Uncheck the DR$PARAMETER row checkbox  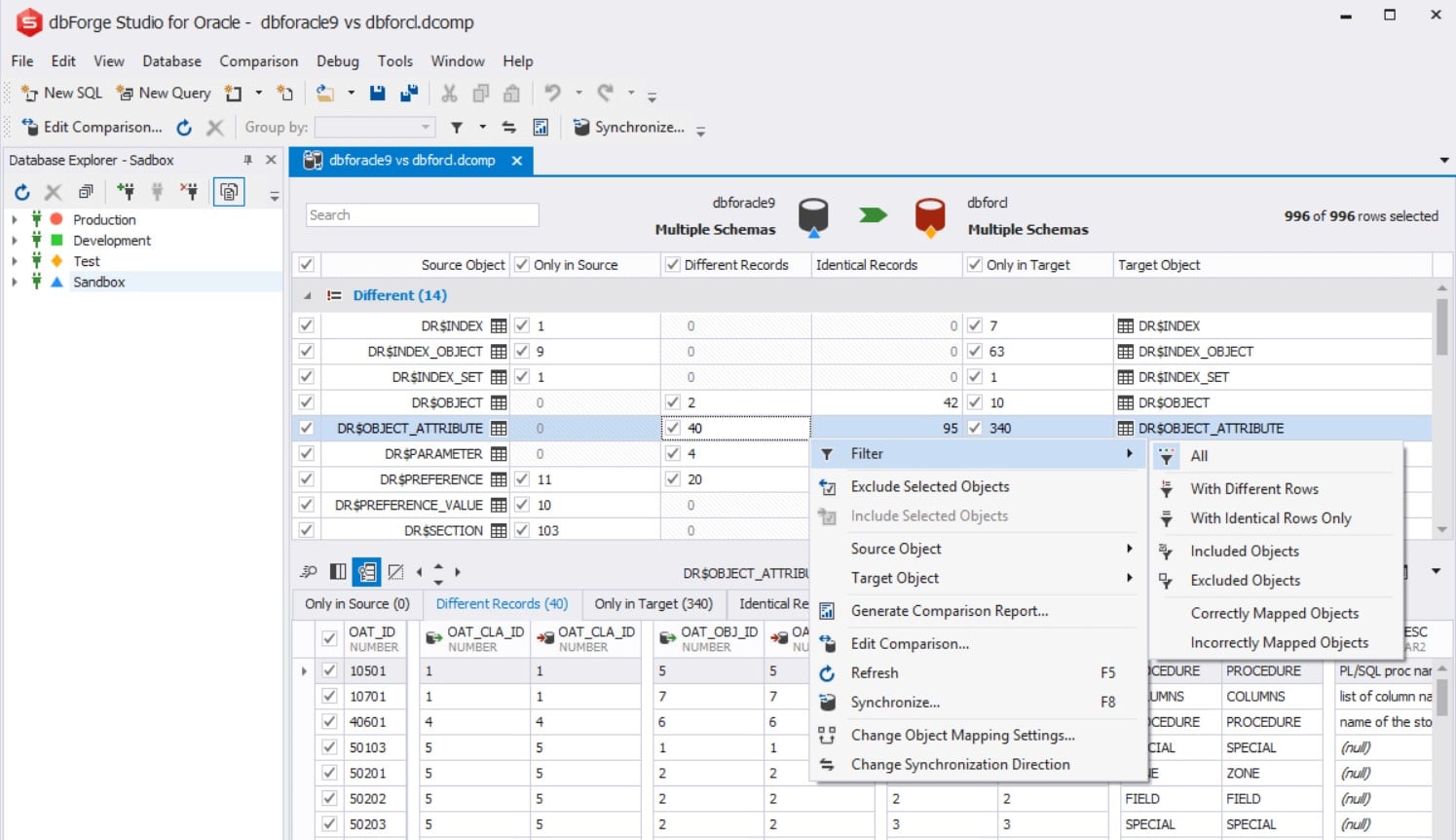[x=307, y=453]
